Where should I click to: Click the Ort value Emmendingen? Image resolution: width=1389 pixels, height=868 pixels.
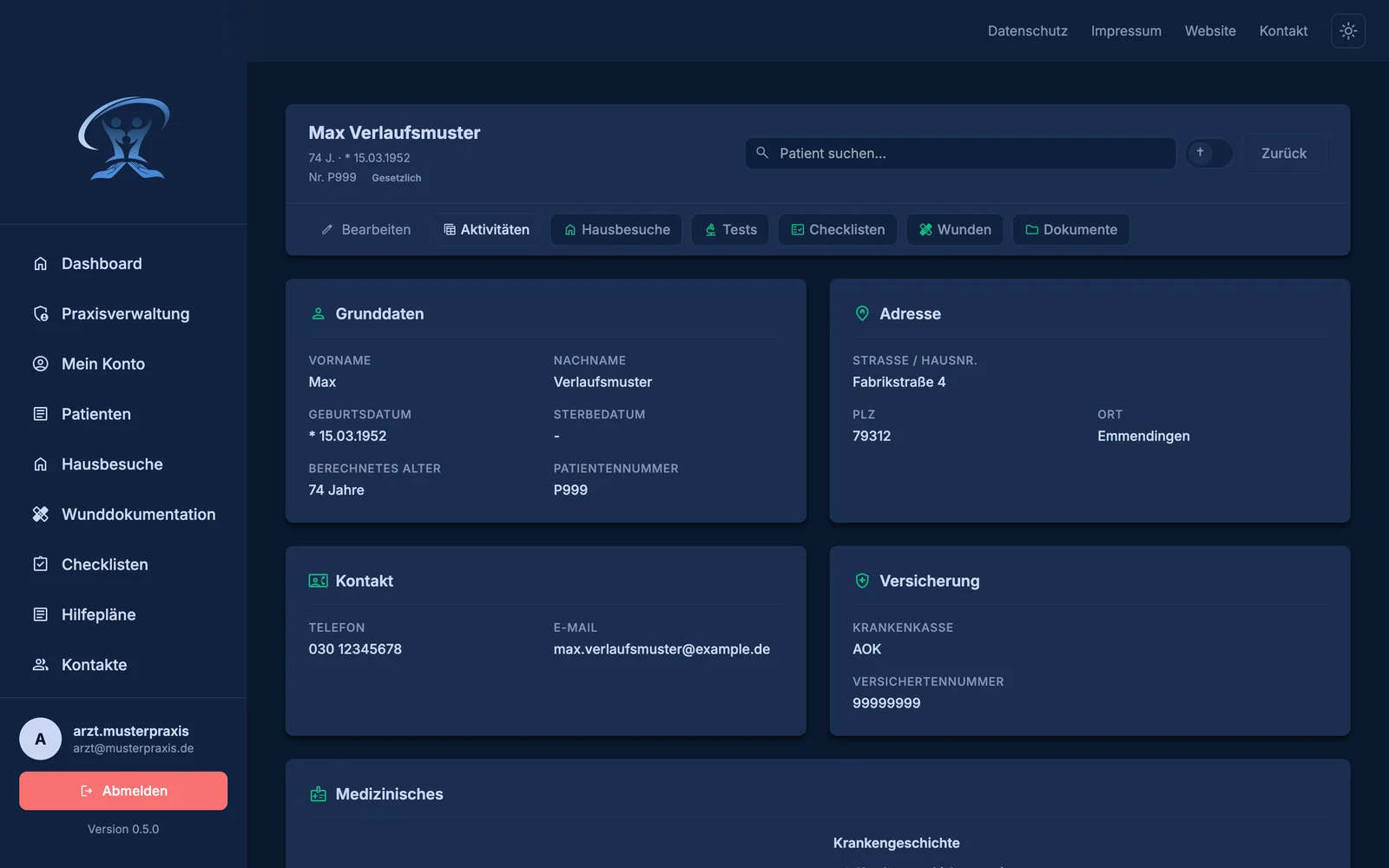(1143, 436)
